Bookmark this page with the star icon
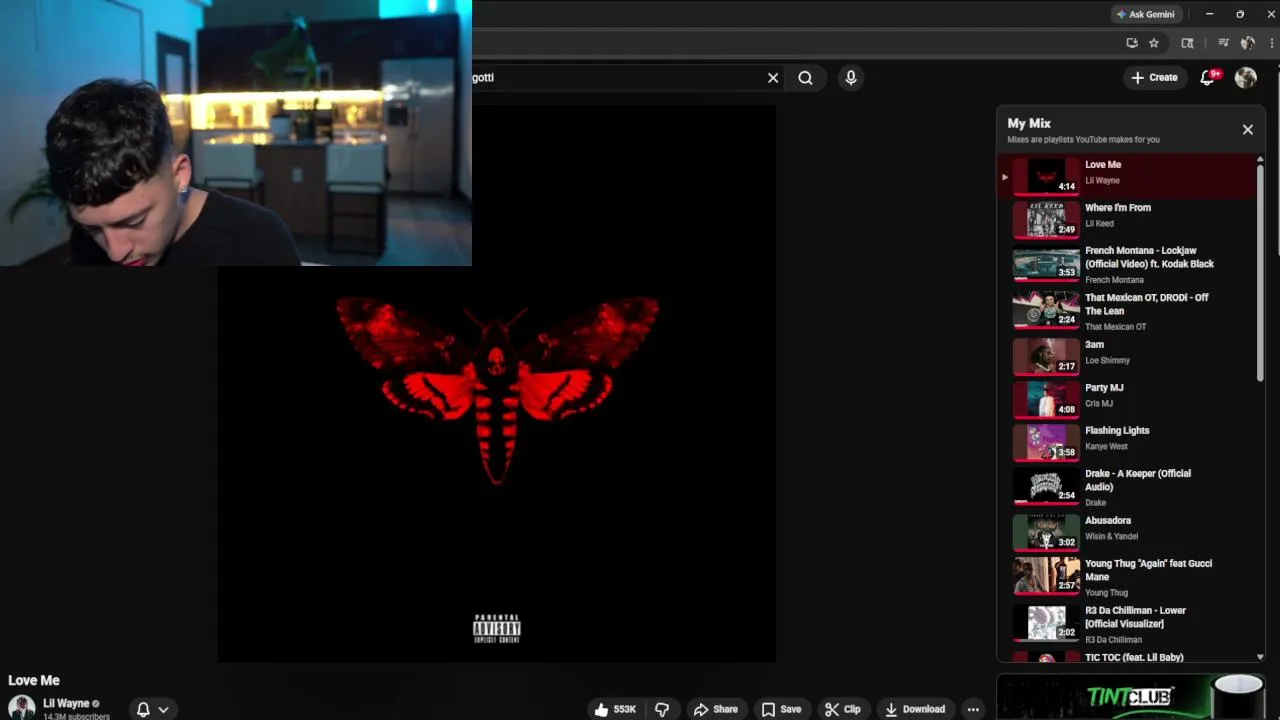This screenshot has height=720, width=1280. click(x=1154, y=43)
